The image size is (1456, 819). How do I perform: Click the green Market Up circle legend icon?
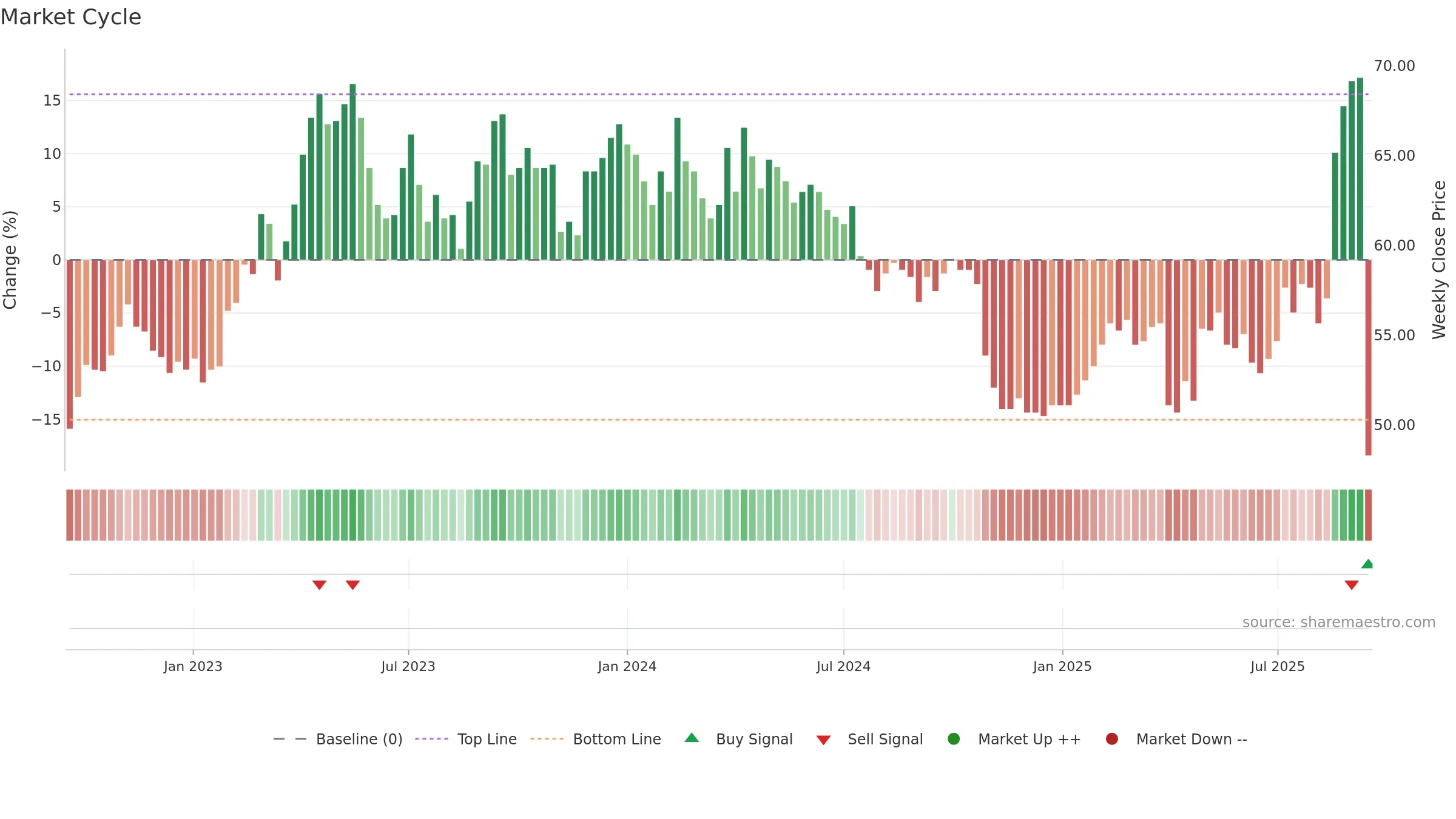pos(954,739)
